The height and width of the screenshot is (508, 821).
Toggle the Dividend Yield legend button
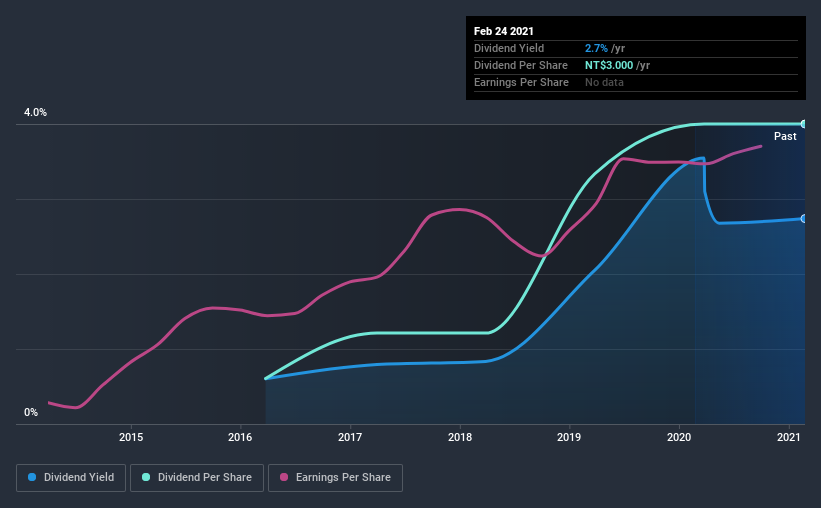tap(71, 478)
